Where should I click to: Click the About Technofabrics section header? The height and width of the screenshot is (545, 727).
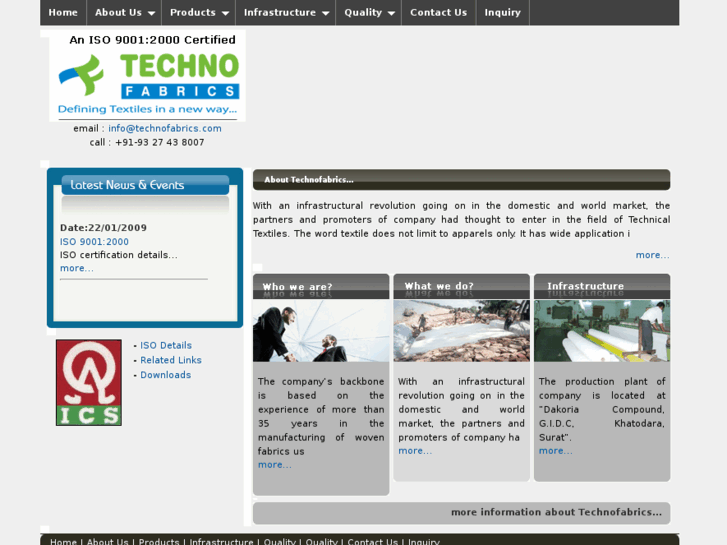coord(461,180)
